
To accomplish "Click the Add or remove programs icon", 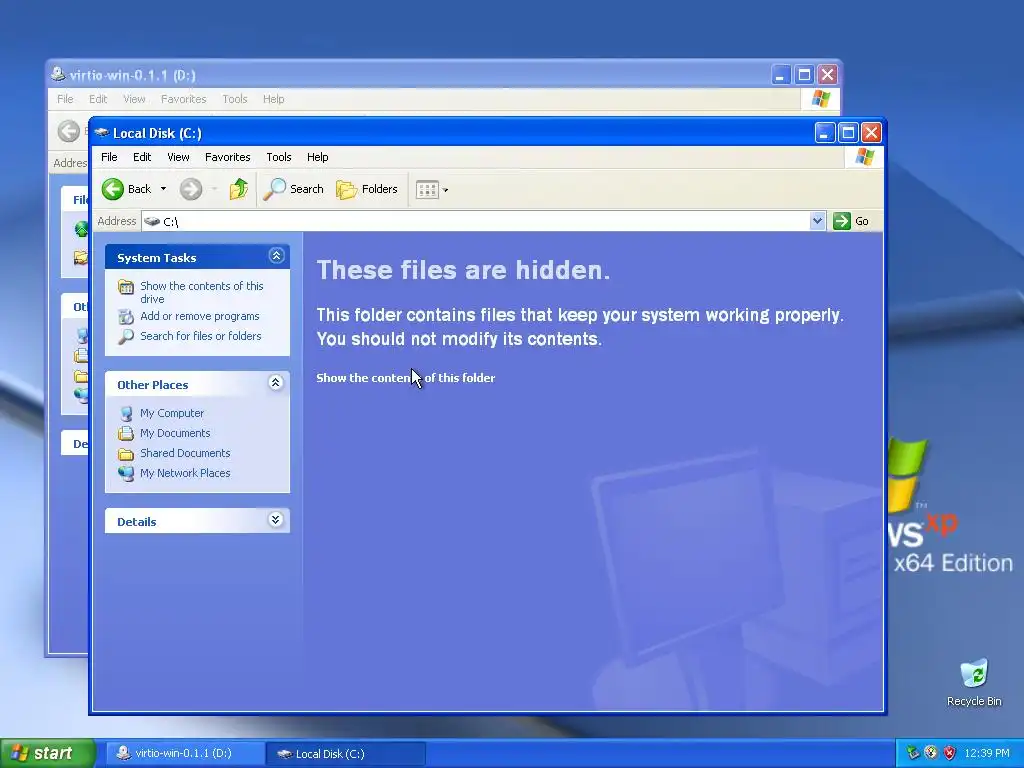I will click(126, 317).
